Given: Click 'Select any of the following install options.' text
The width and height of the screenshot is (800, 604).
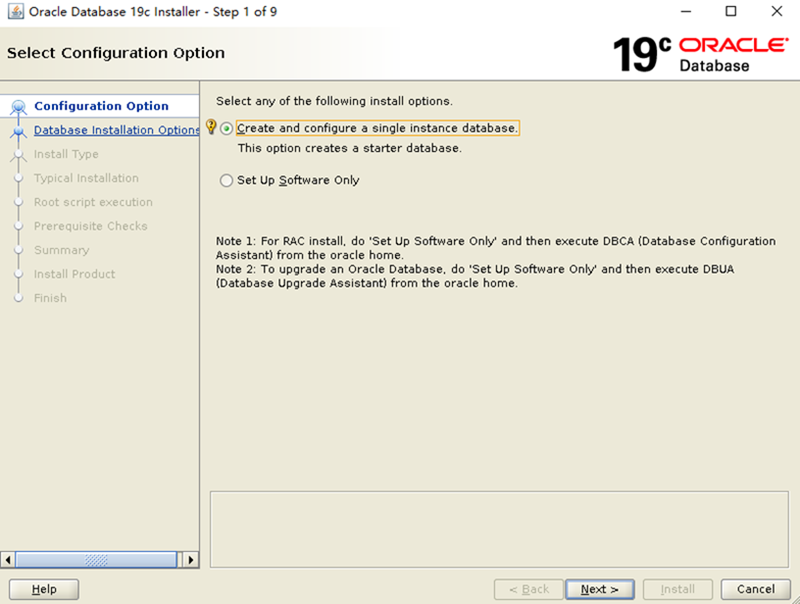Looking at the screenshot, I should coord(334,101).
